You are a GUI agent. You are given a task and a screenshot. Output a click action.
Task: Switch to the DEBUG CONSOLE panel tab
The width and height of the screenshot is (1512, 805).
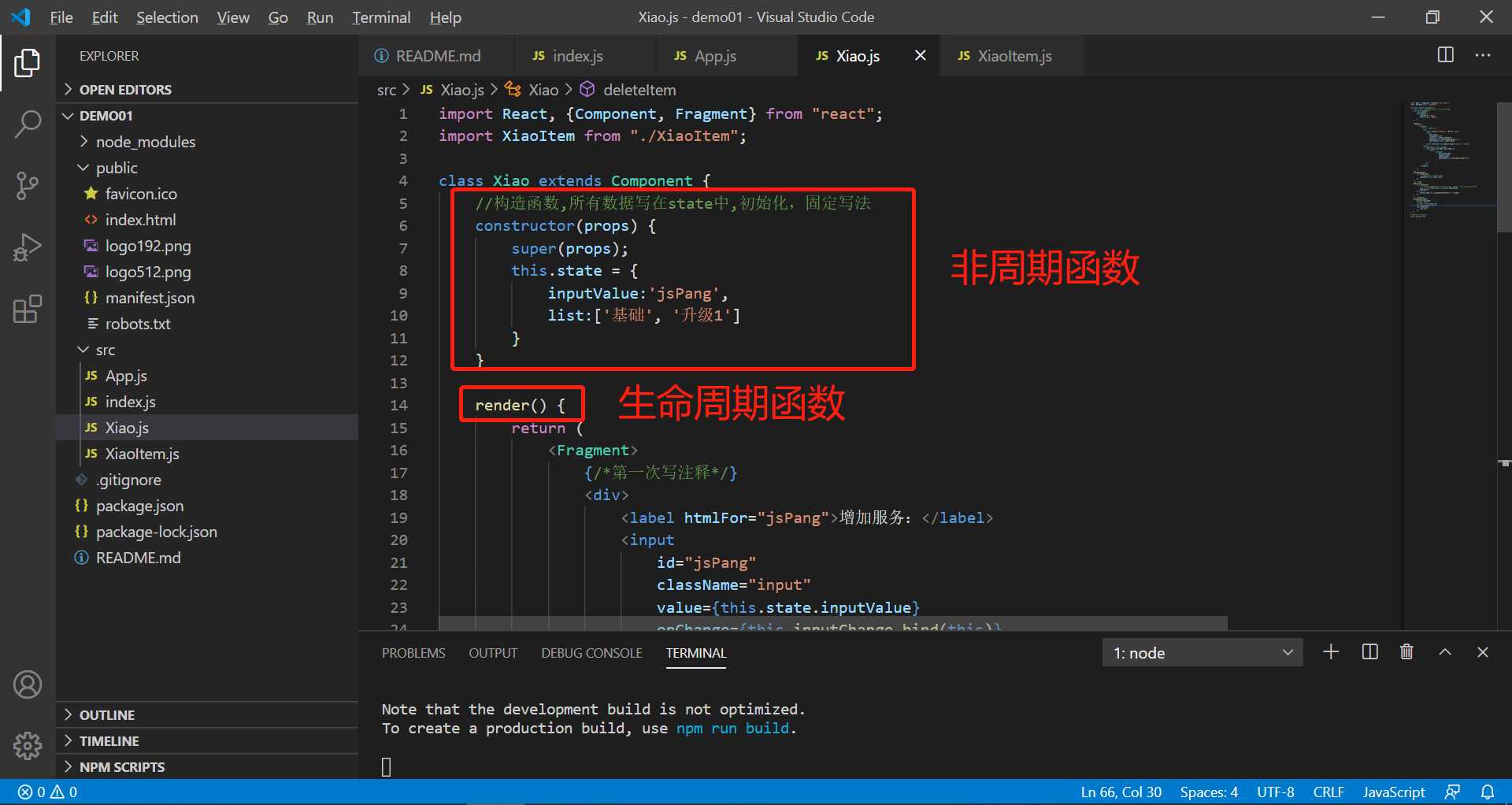pos(591,653)
